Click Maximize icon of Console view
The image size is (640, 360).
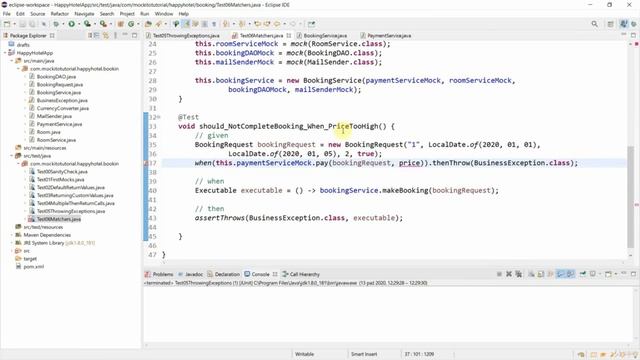(633, 274)
